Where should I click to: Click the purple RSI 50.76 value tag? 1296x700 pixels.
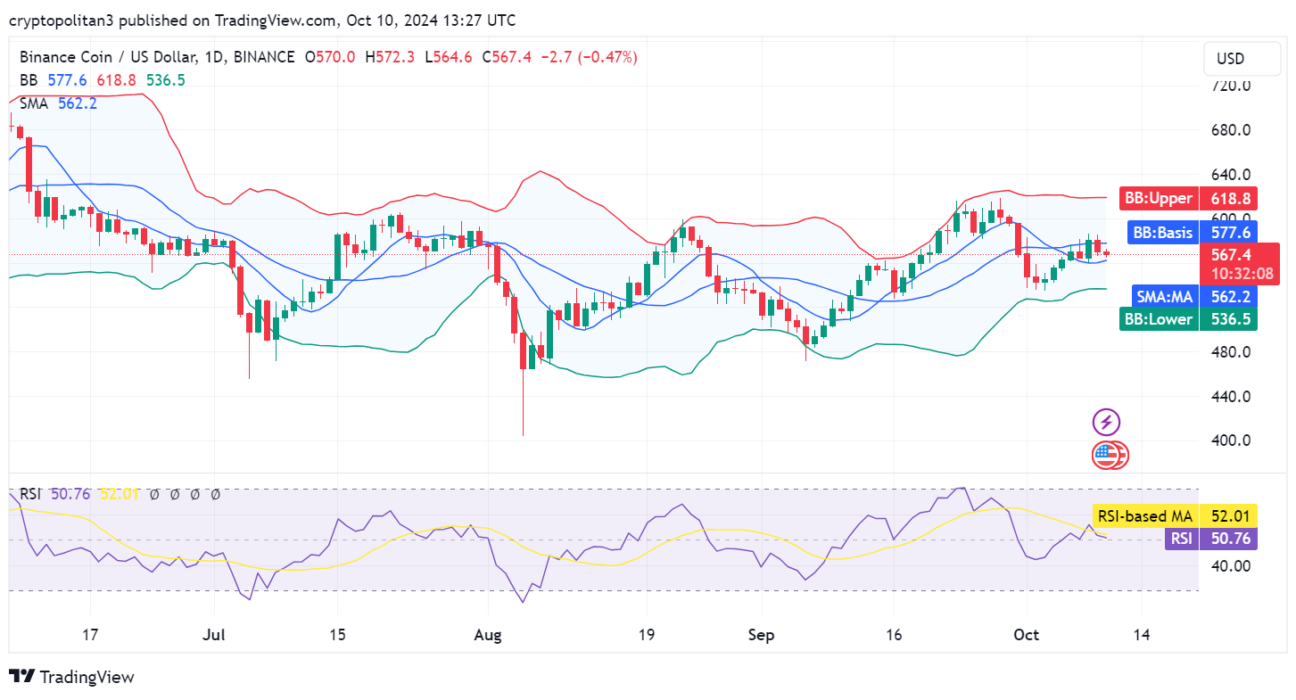[1211, 539]
